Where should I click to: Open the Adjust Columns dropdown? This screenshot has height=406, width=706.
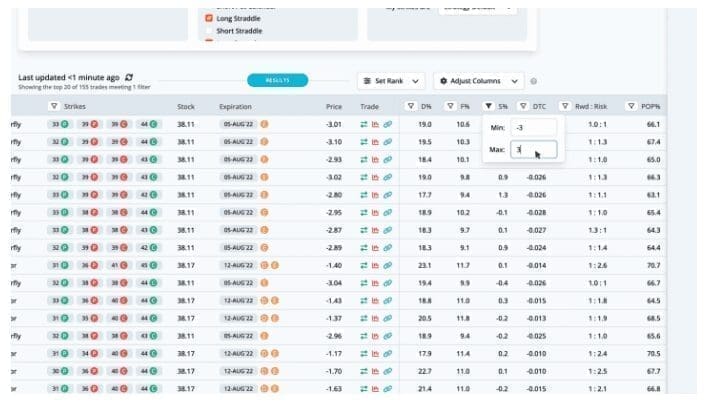(479, 81)
